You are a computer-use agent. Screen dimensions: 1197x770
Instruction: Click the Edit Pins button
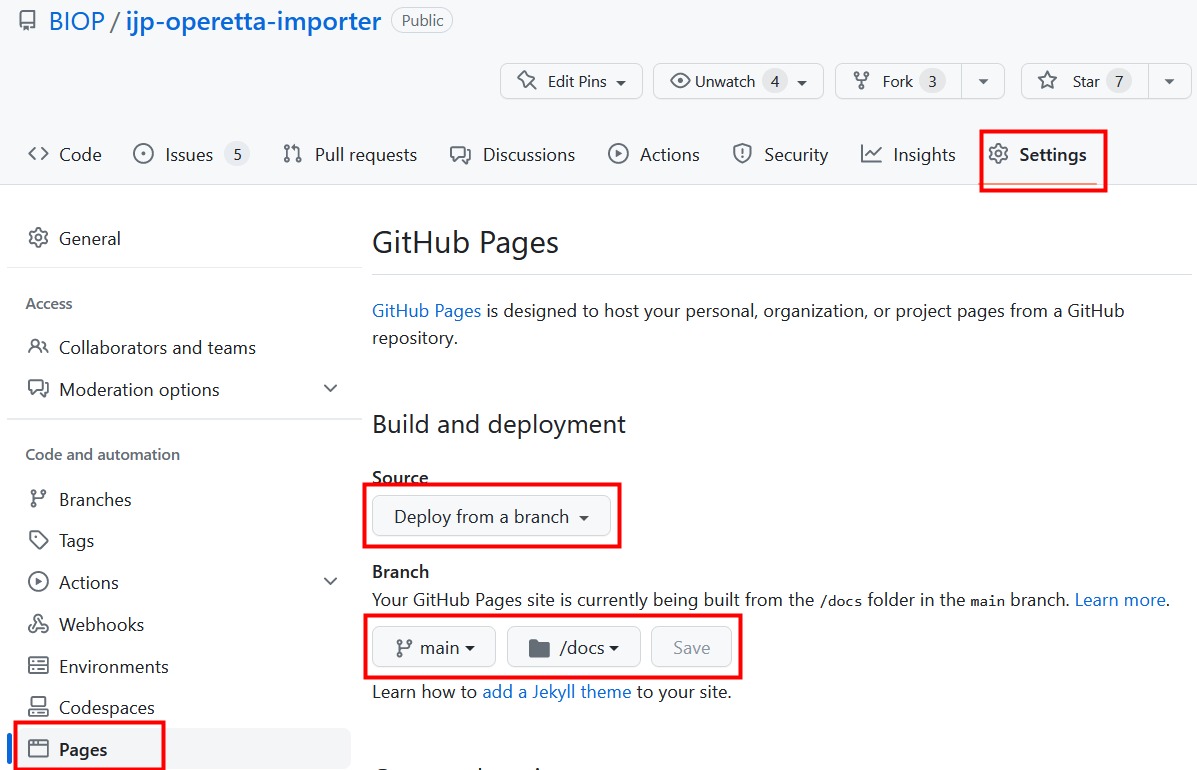tap(571, 81)
